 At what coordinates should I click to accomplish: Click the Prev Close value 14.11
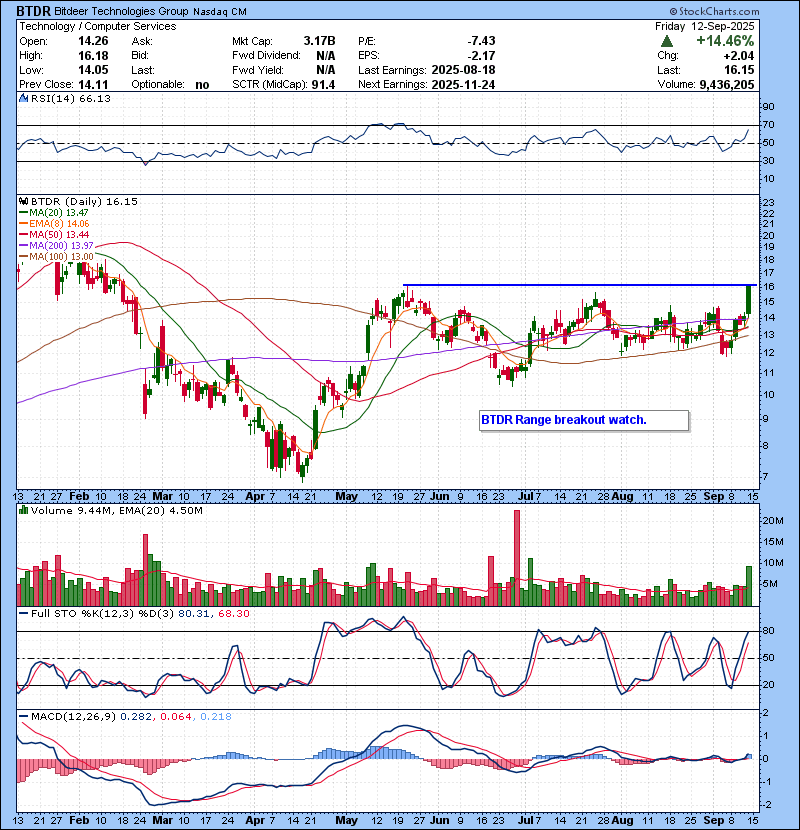click(x=93, y=84)
